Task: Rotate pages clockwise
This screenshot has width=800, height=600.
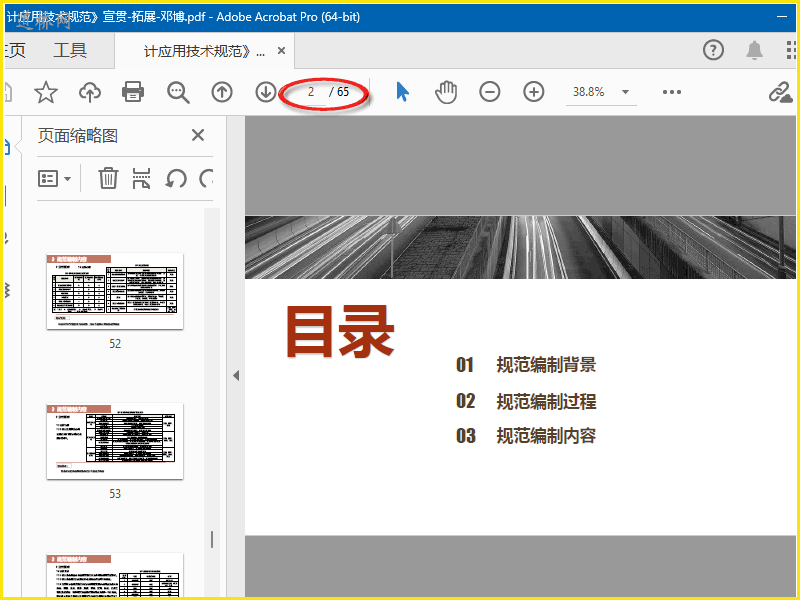Action: click(x=206, y=179)
